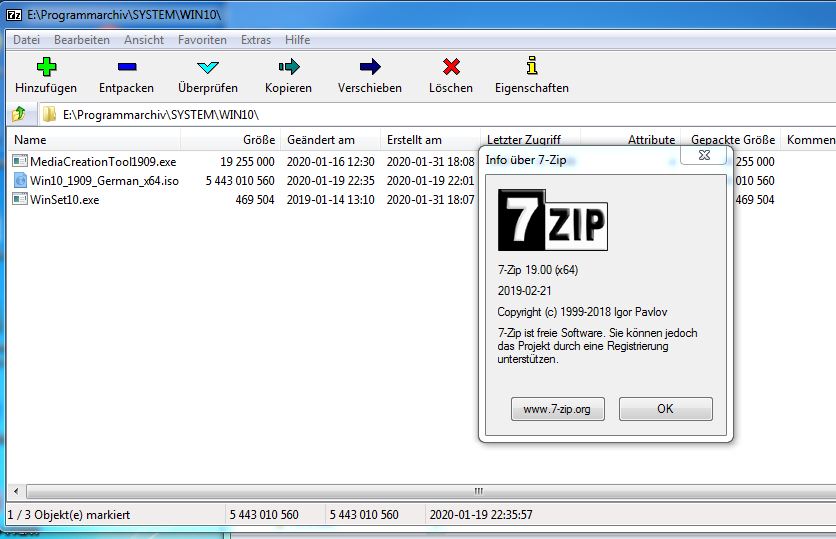Image resolution: width=836 pixels, height=539 pixels.
Task: Click the 7z icon in title bar
Action: [x=14, y=15]
